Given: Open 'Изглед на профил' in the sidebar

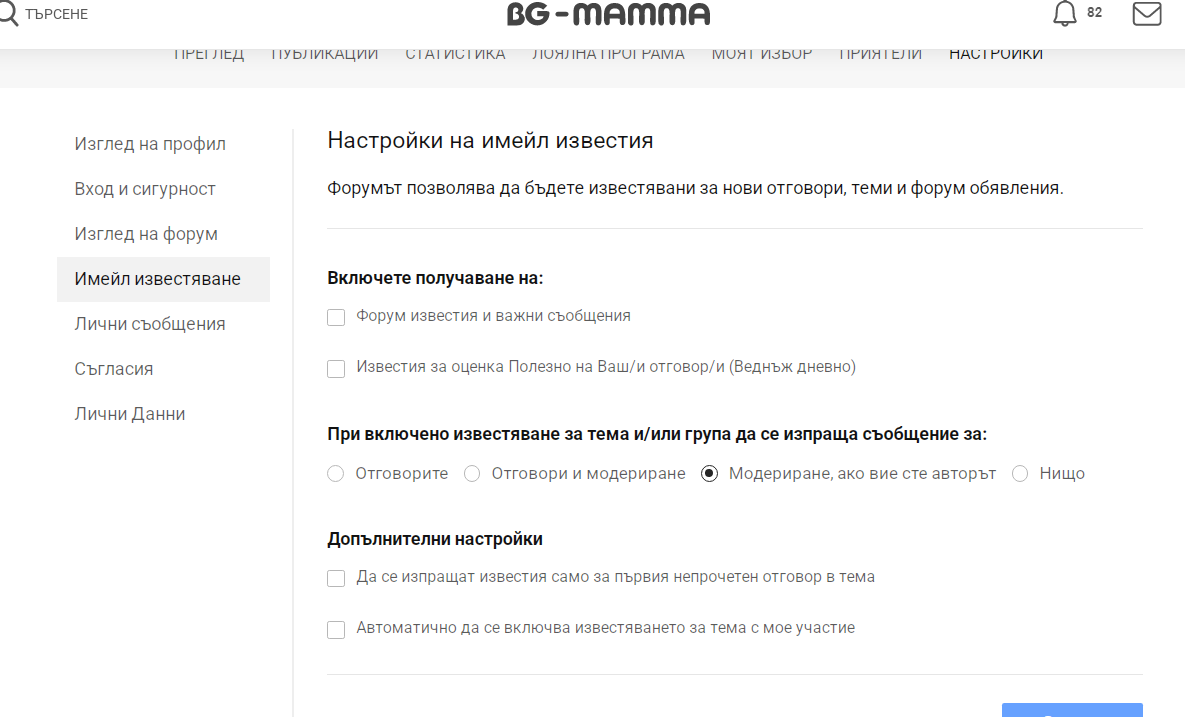Looking at the screenshot, I should pos(150,144).
